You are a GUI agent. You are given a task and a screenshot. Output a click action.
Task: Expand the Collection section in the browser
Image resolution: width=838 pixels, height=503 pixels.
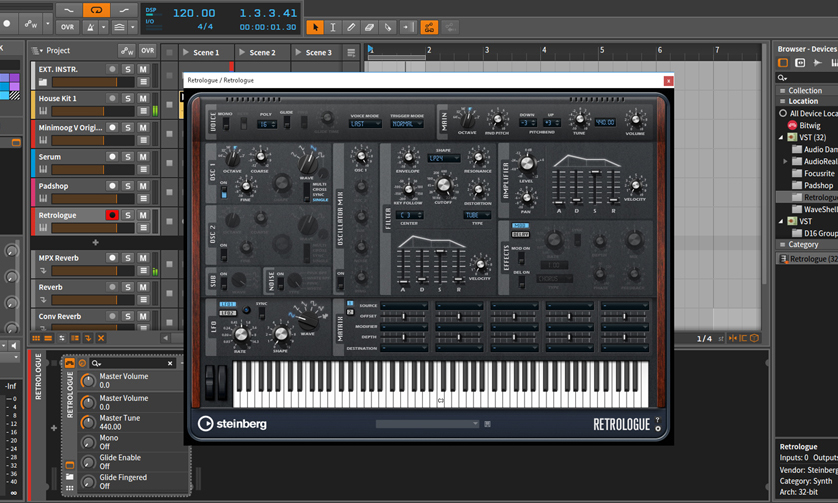pyautogui.click(x=805, y=90)
